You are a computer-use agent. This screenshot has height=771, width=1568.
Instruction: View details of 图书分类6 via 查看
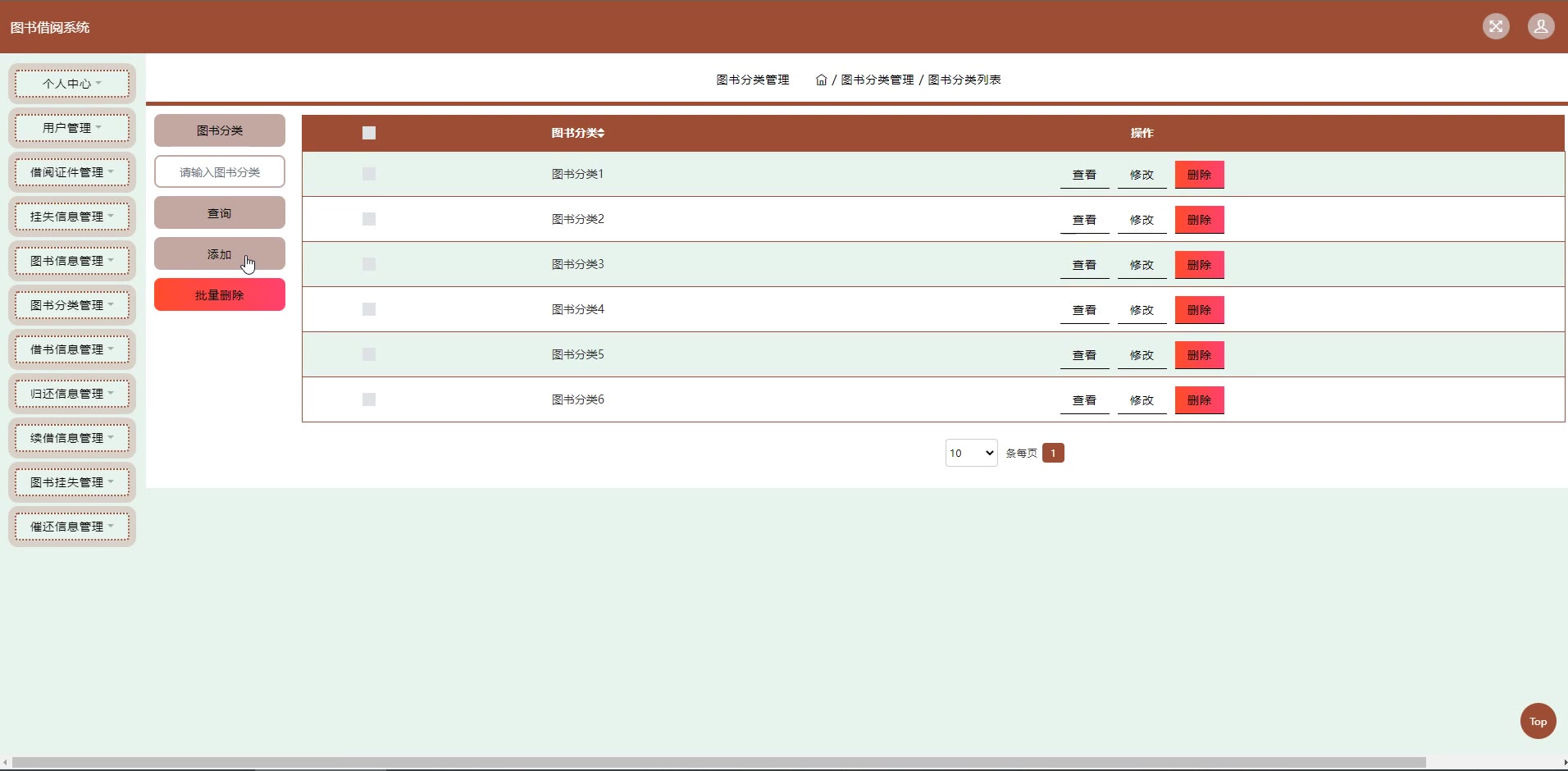[x=1084, y=400]
